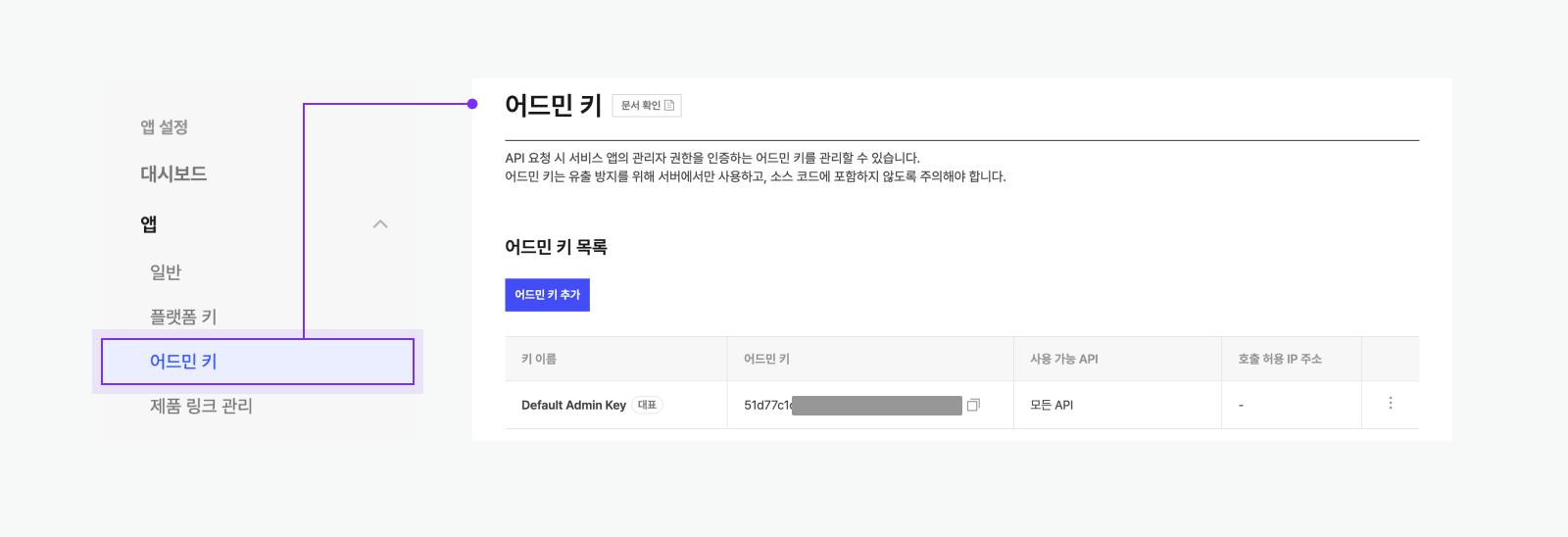
Task: Open 제품 링크 관리 in the sidebar
Action: point(201,406)
